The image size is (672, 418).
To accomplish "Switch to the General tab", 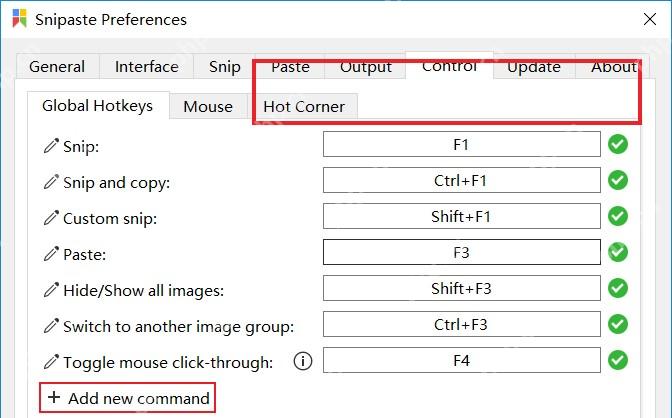I will (x=57, y=67).
